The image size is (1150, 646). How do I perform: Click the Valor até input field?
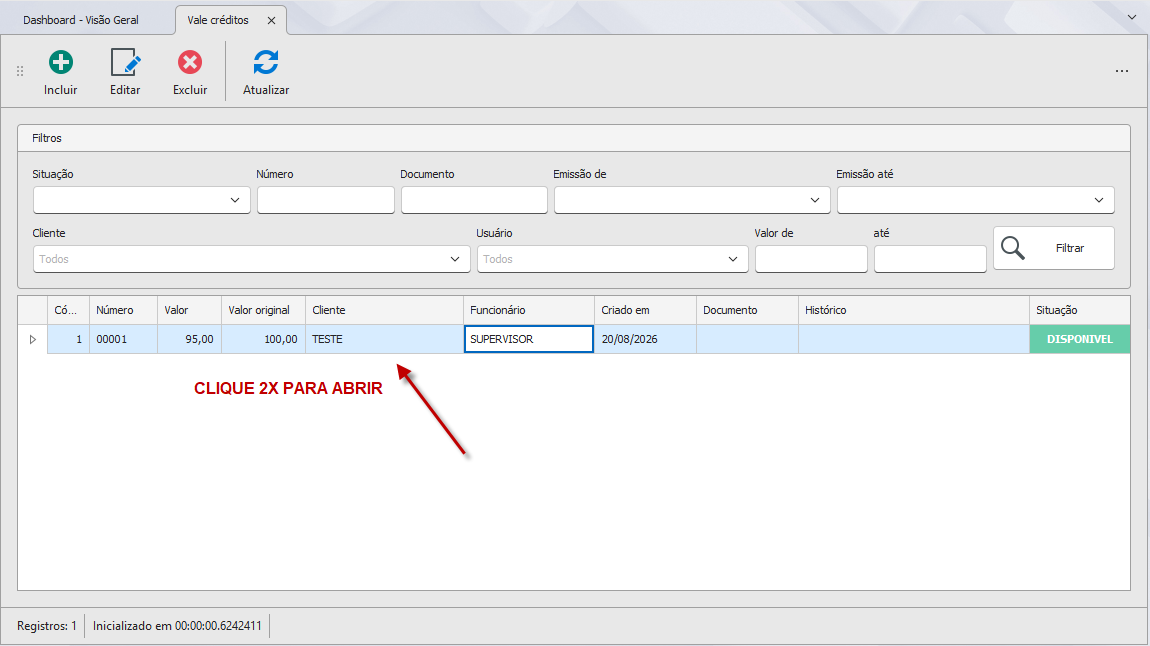tap(930, 259)
